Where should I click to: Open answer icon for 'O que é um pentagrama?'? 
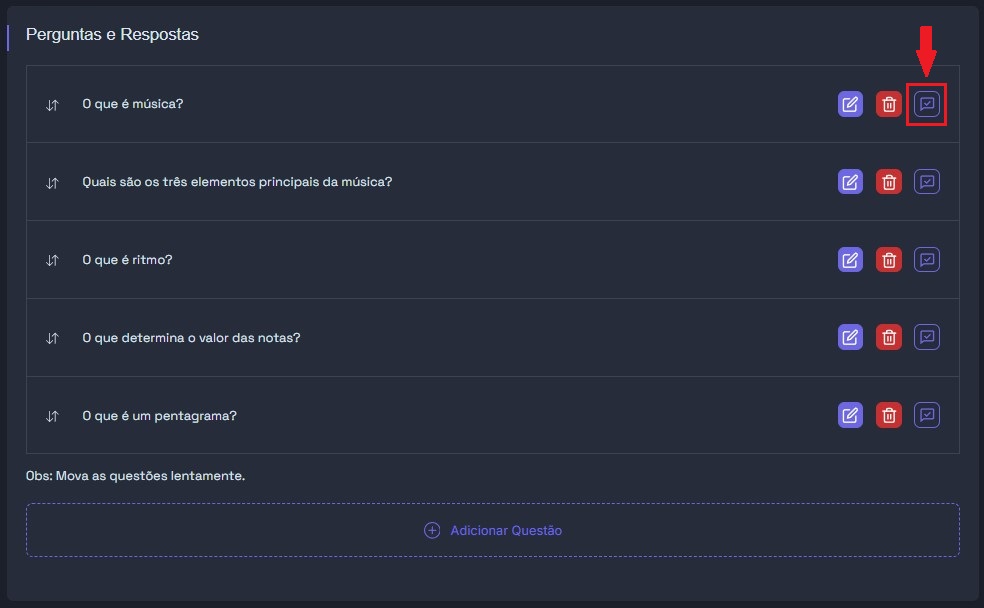927,415
